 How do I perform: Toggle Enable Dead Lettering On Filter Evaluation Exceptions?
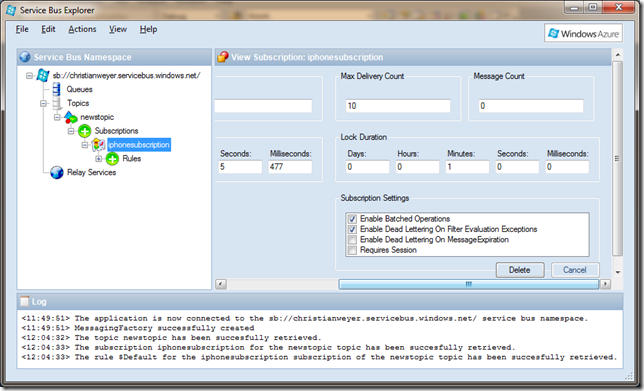coord(352,229)
